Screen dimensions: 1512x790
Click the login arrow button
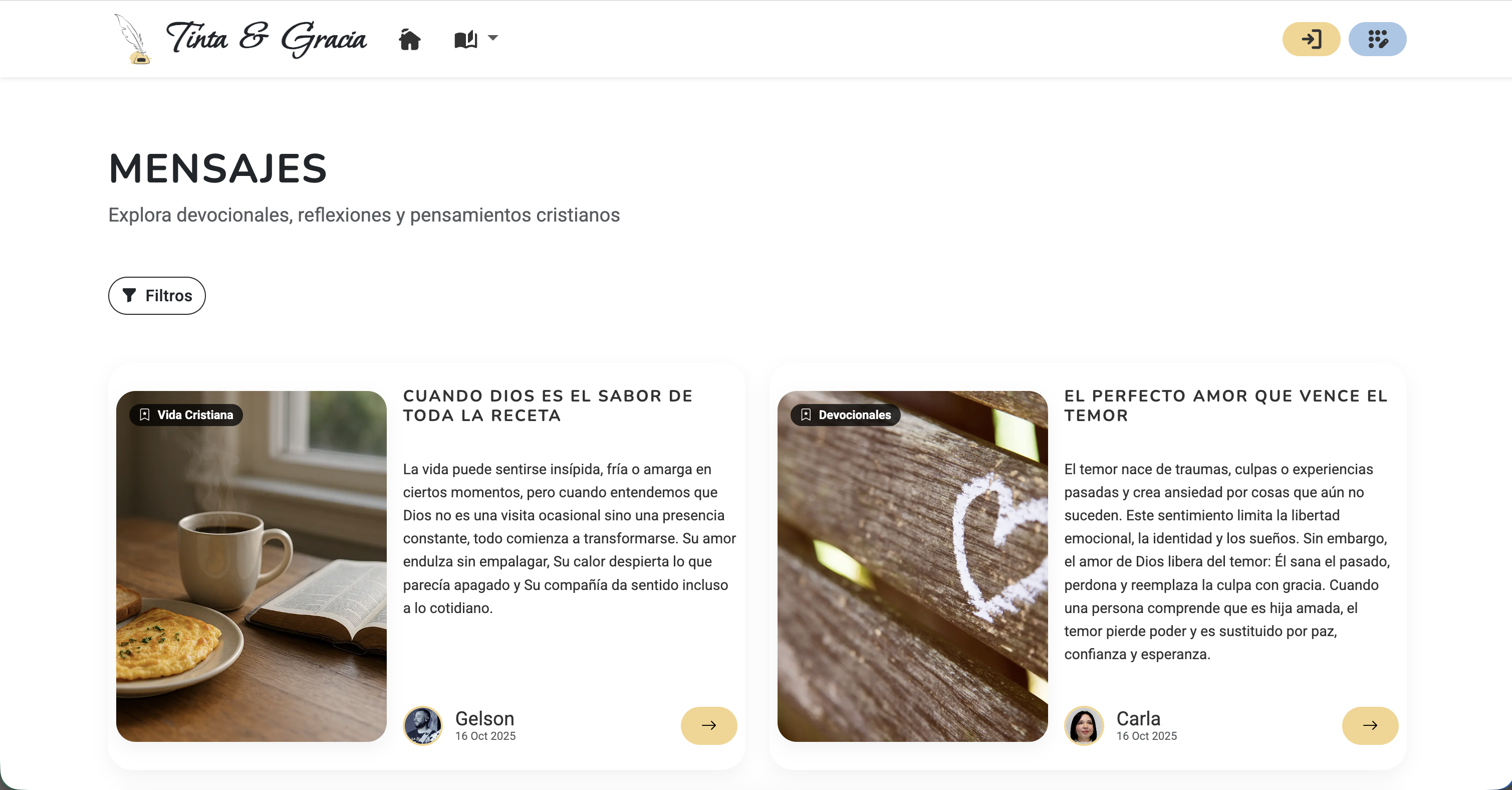[1311, 40]
